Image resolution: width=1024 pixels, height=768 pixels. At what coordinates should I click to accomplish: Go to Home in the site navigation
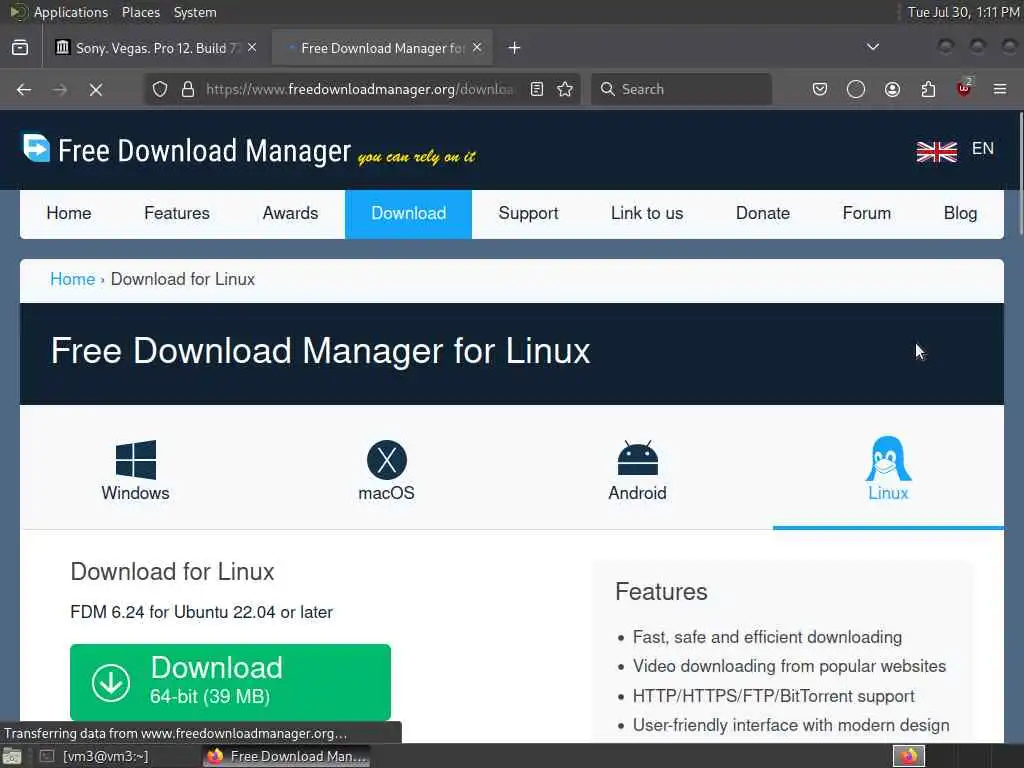pyautogui.click(x=69, y=214)
